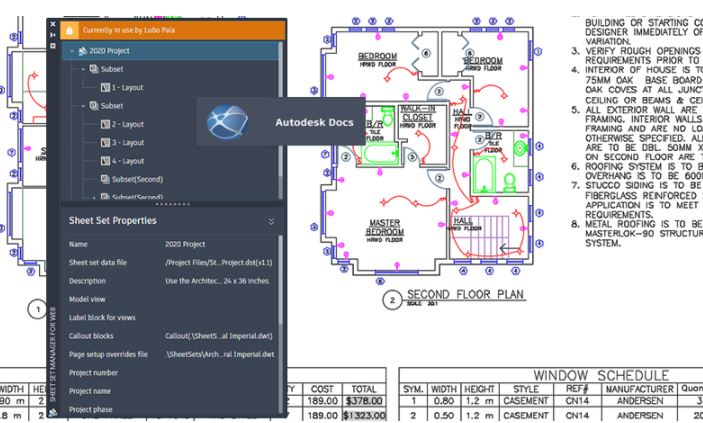703x423 pixels.
Task: Click the Name value 2020 Project
Action: [185, 244]
